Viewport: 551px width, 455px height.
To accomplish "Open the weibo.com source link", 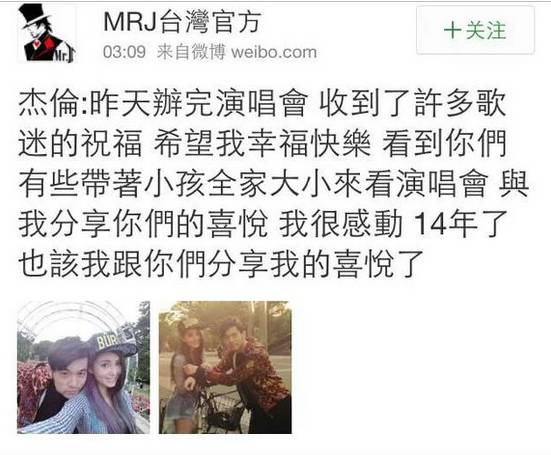I will (x=274, y=52).
